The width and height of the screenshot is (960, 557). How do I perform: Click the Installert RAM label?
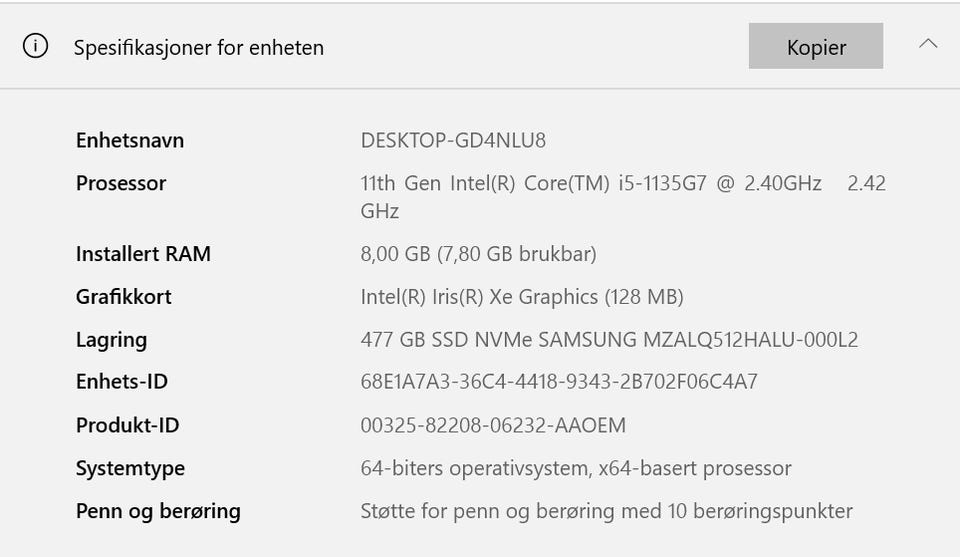coord(143,254)
